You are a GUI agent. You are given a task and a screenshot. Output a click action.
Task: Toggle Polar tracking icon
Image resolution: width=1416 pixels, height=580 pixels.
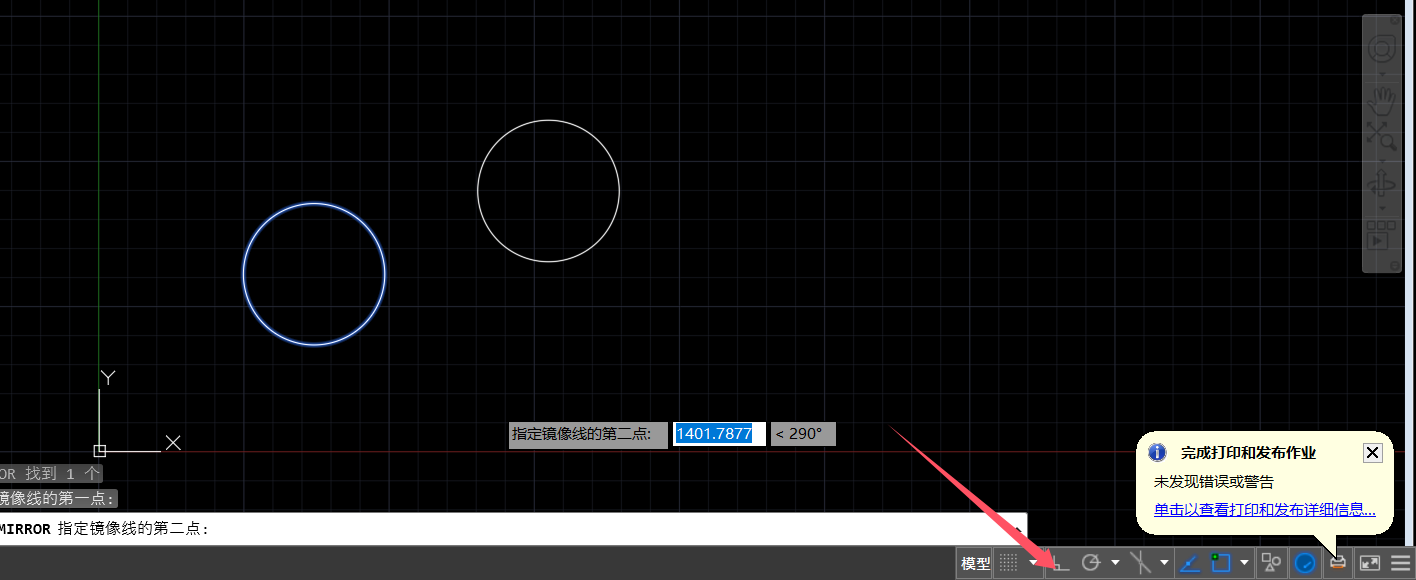coord(1091,563)
